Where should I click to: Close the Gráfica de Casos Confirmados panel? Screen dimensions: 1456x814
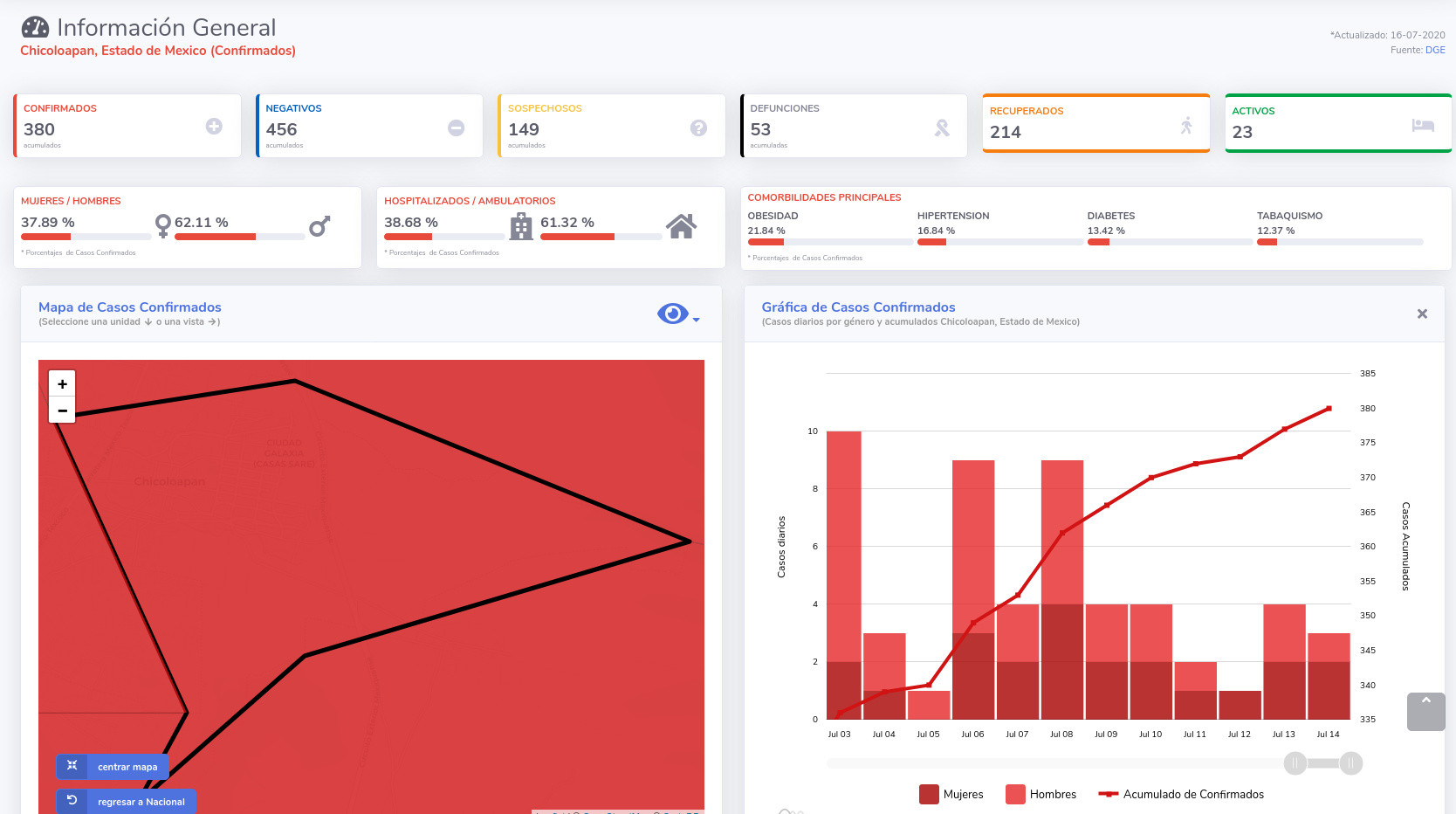click(1422, 314)
